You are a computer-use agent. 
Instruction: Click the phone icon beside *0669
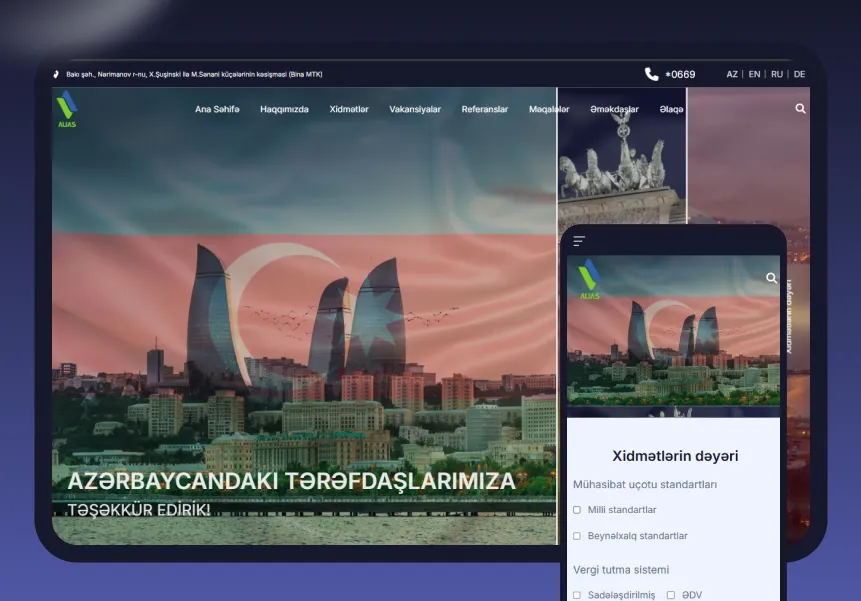click(x=652, y=74)
